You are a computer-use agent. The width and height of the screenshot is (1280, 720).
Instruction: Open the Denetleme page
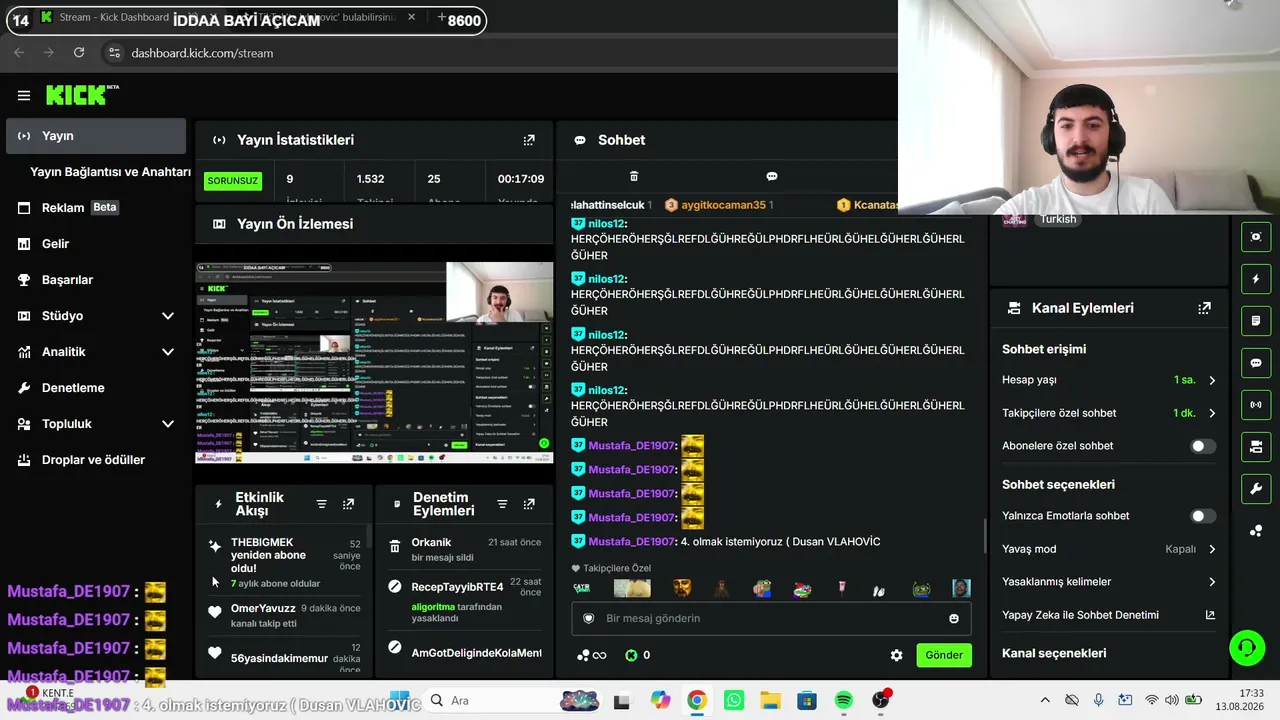pyautogui.click(x=96, y=388)
